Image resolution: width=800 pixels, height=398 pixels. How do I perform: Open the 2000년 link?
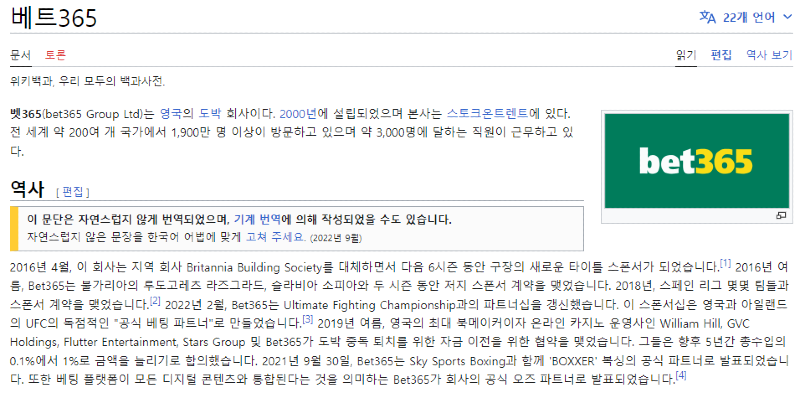point(298,113)
